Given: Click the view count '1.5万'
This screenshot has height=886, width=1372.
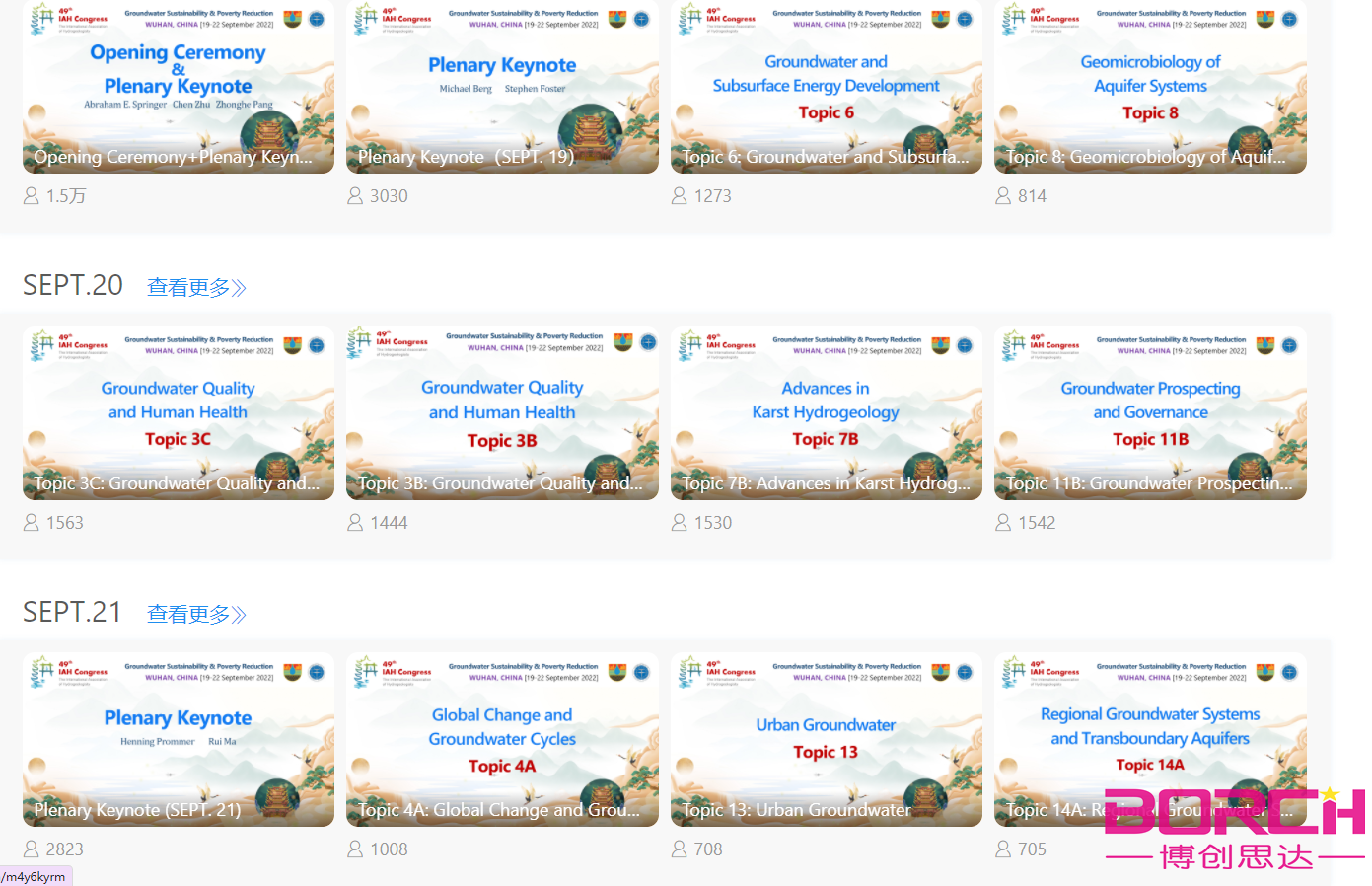Looking at the screenshot, I should point(66,196).
